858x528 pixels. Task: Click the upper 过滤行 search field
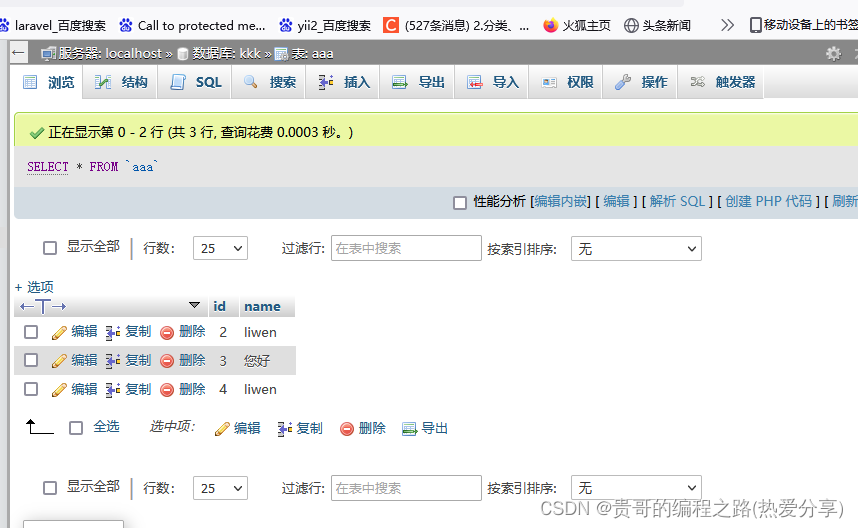coord(406,248)
